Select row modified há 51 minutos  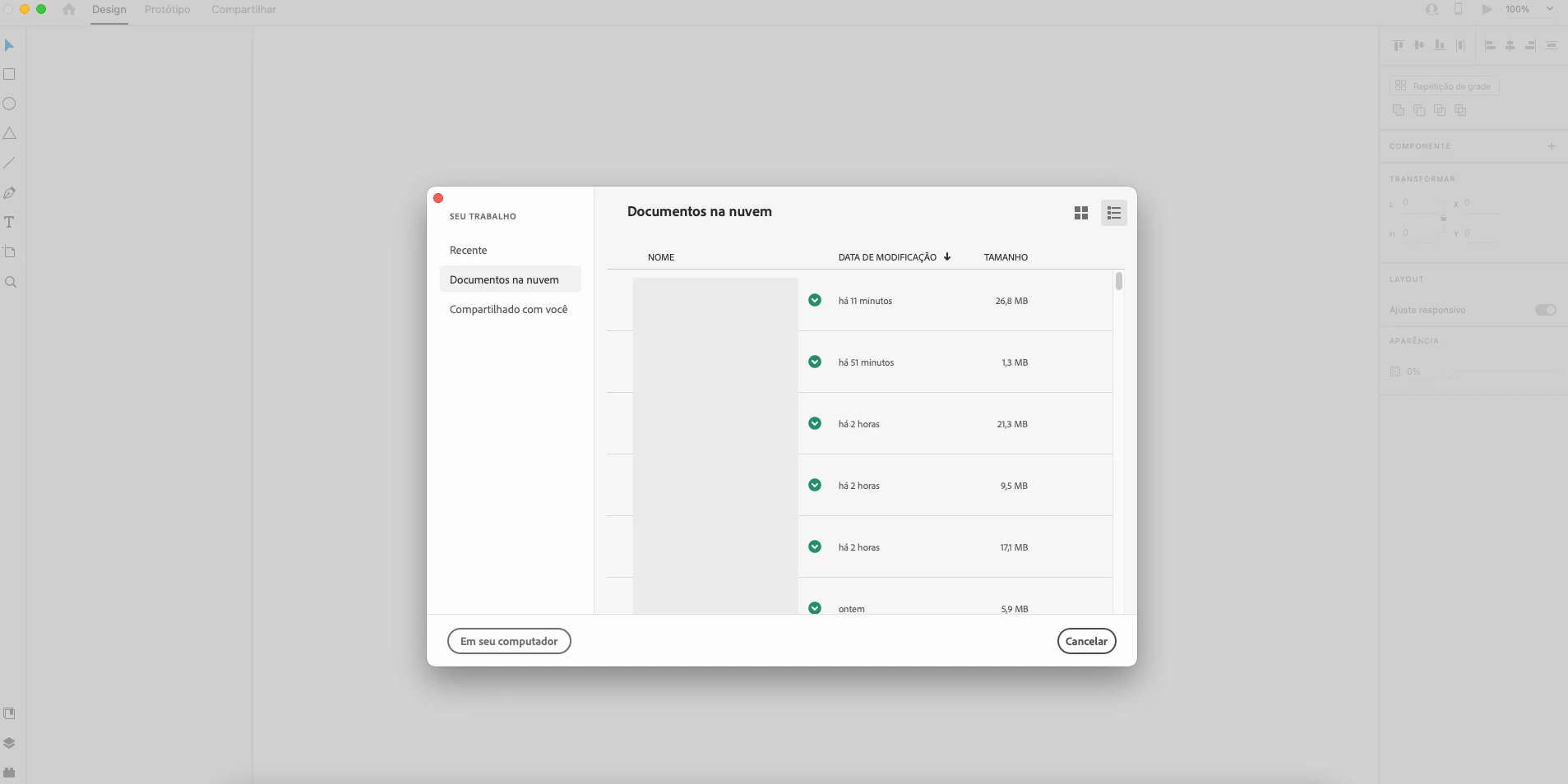pos(859,362)
